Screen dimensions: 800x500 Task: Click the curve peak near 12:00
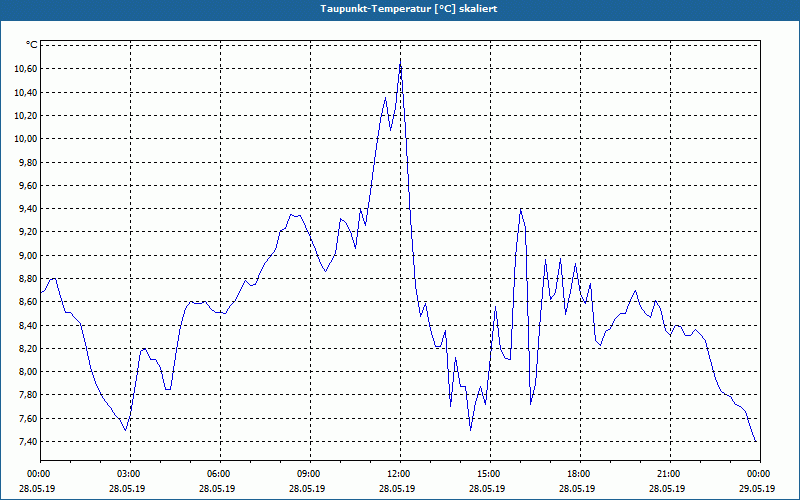click(401, 62)
